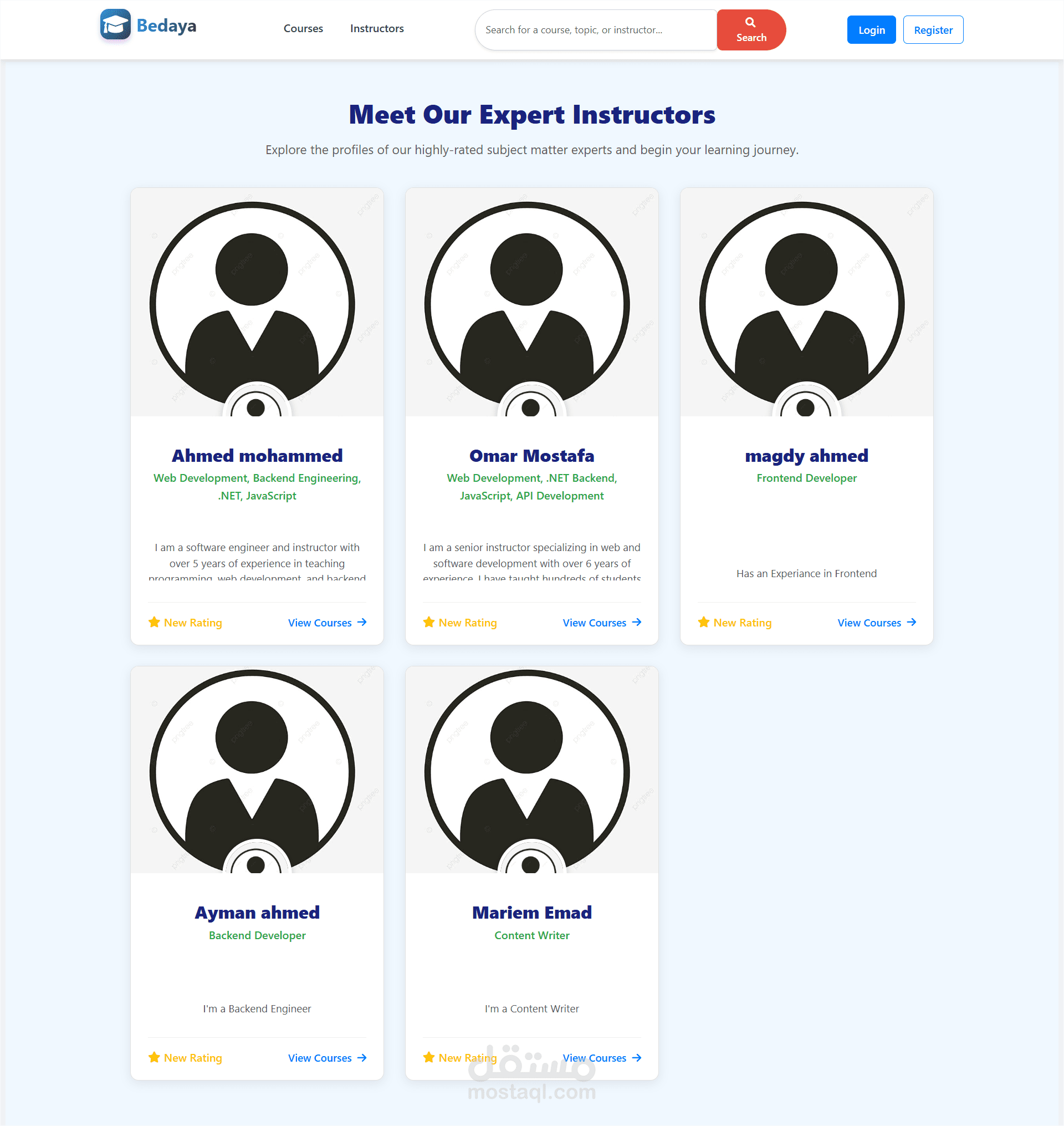Image resolution: width=1064 pixels, height=1126 pixels.
Task: Select the Mariem Emad instructor name
Action: 531,912
